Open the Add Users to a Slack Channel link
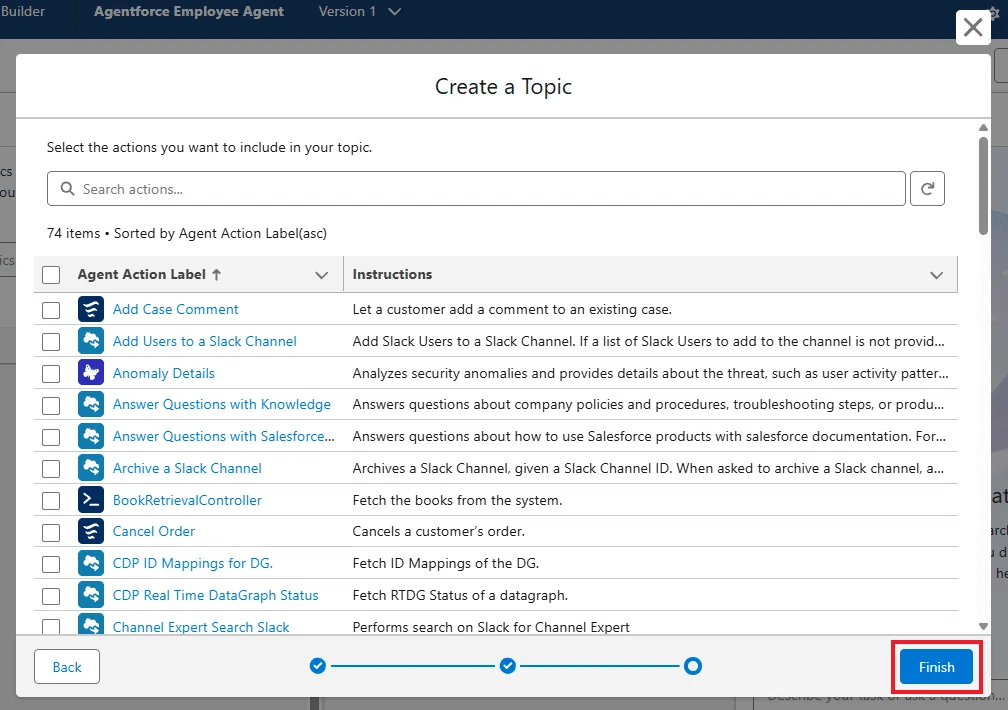The image size is (1008, 710). (204, 341)
